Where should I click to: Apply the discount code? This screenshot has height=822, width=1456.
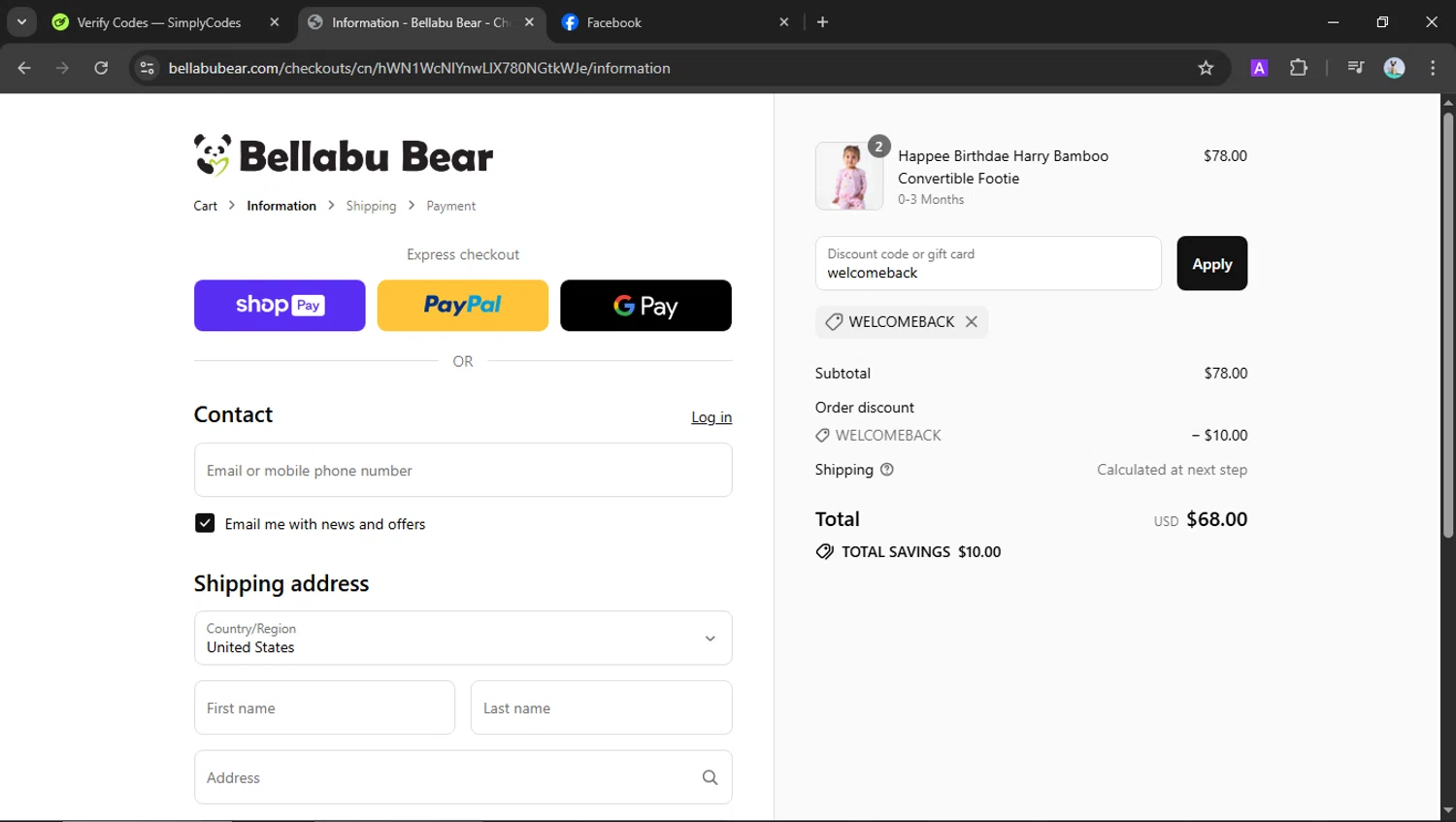(x=1211, y=263)
